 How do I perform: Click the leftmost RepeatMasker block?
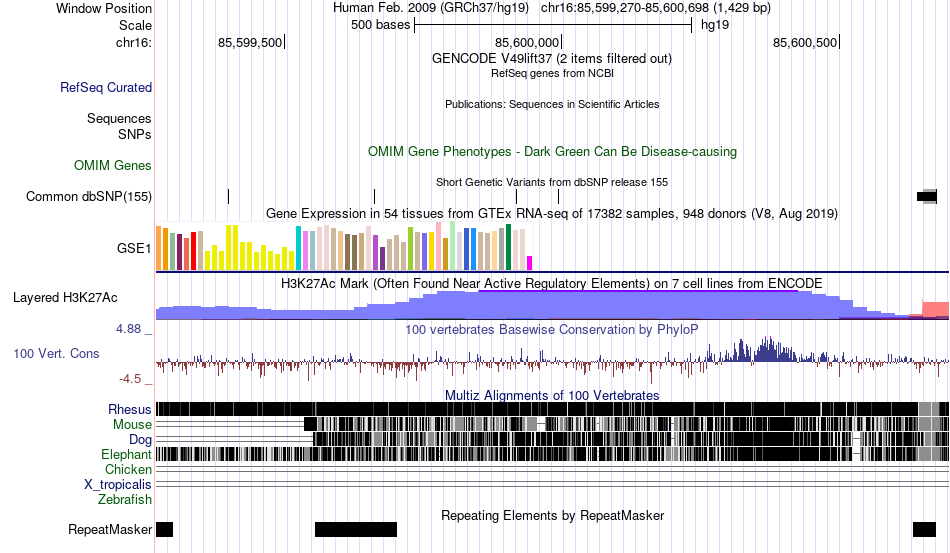point(164,529)
